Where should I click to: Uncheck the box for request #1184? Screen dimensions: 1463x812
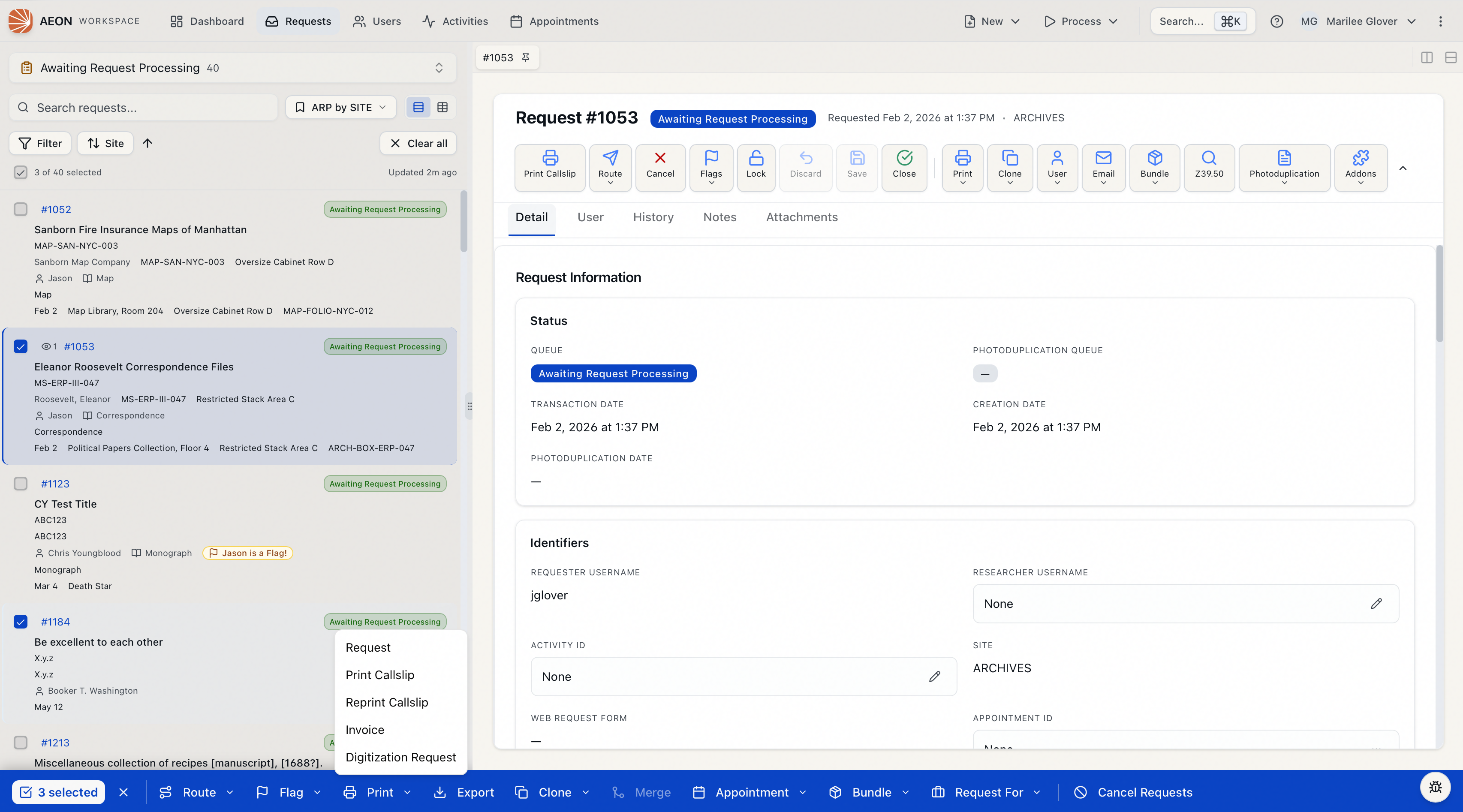[21, 621]
